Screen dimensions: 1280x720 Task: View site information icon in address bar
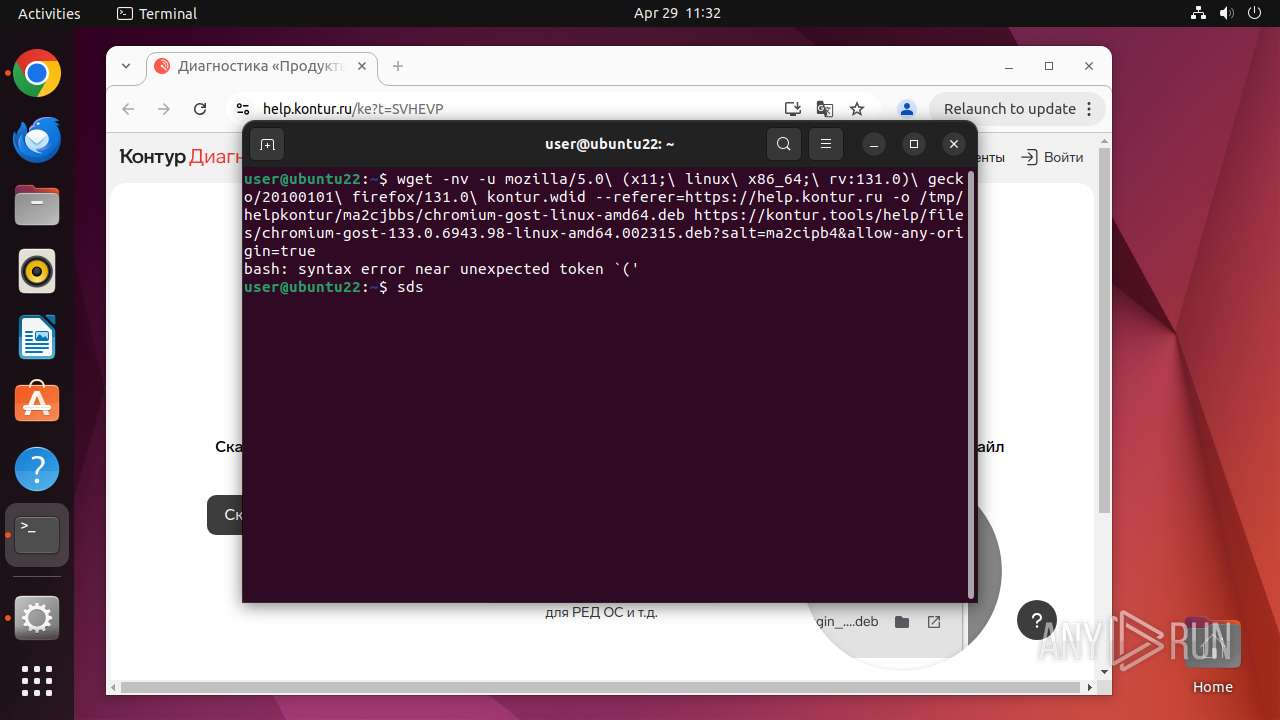coord(241,109)
